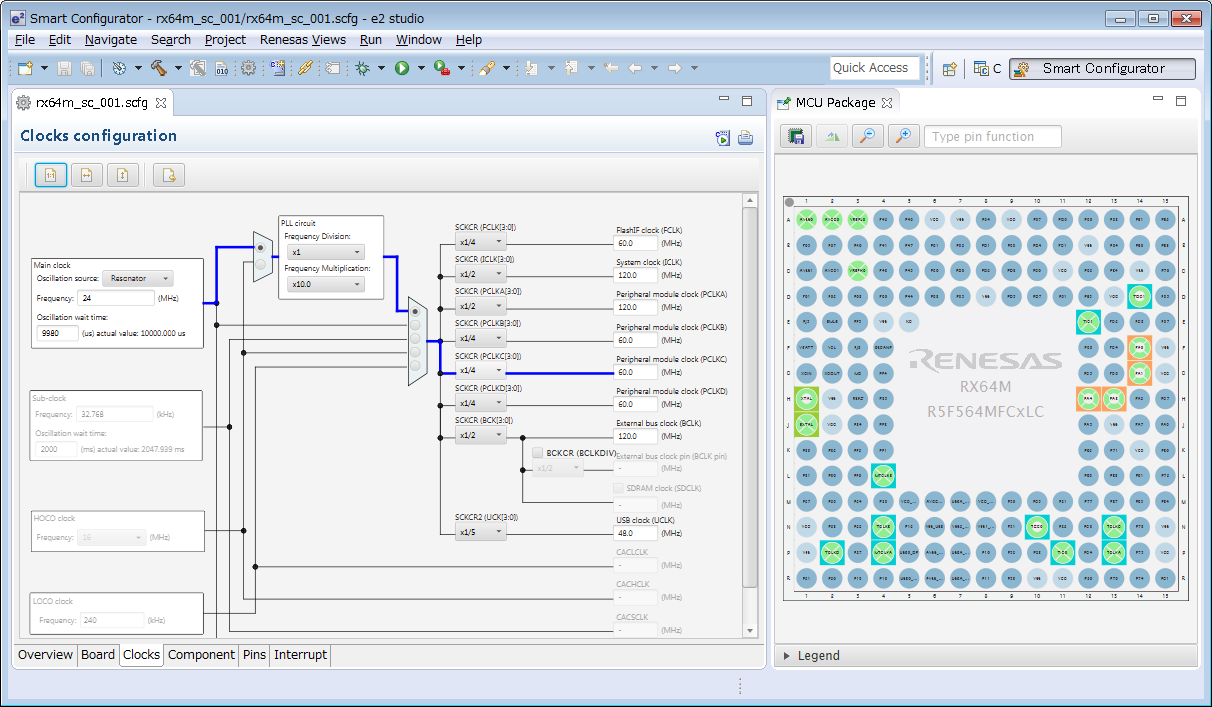
Task: Click the Generate Report icon in Clocks header
Action: click(x=745, y=138)
